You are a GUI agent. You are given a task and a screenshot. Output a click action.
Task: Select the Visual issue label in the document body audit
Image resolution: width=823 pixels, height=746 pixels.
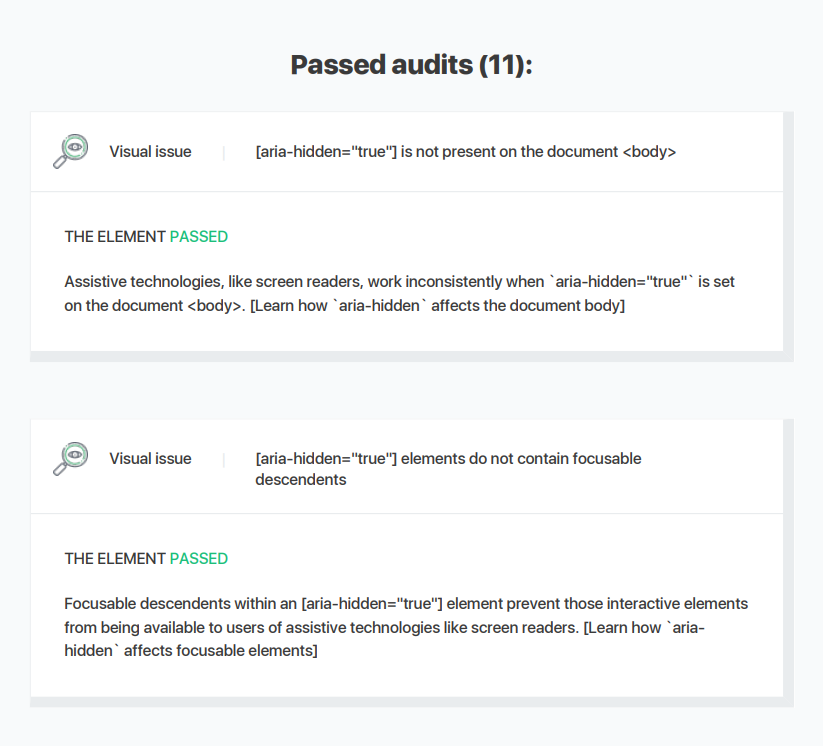click(x=150, y=152)
